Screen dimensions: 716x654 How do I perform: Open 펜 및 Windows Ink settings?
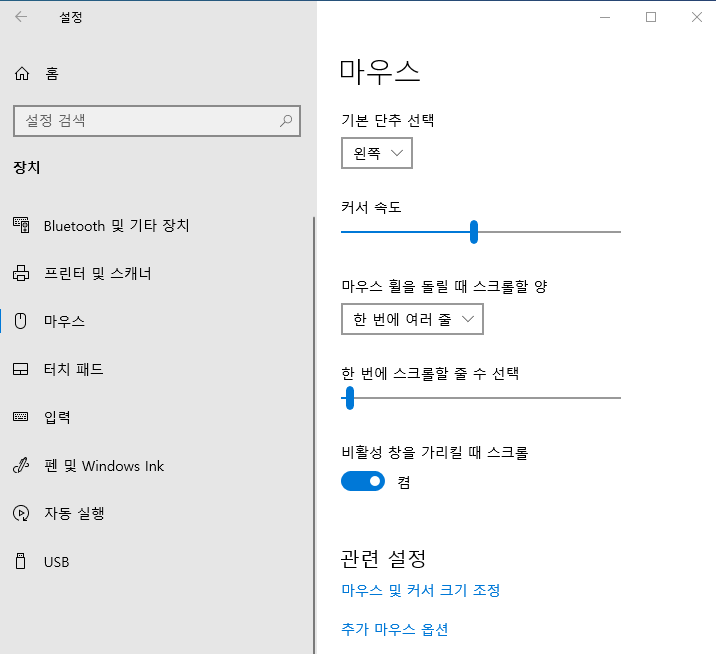pyautogui.click(x=157, y=465)
